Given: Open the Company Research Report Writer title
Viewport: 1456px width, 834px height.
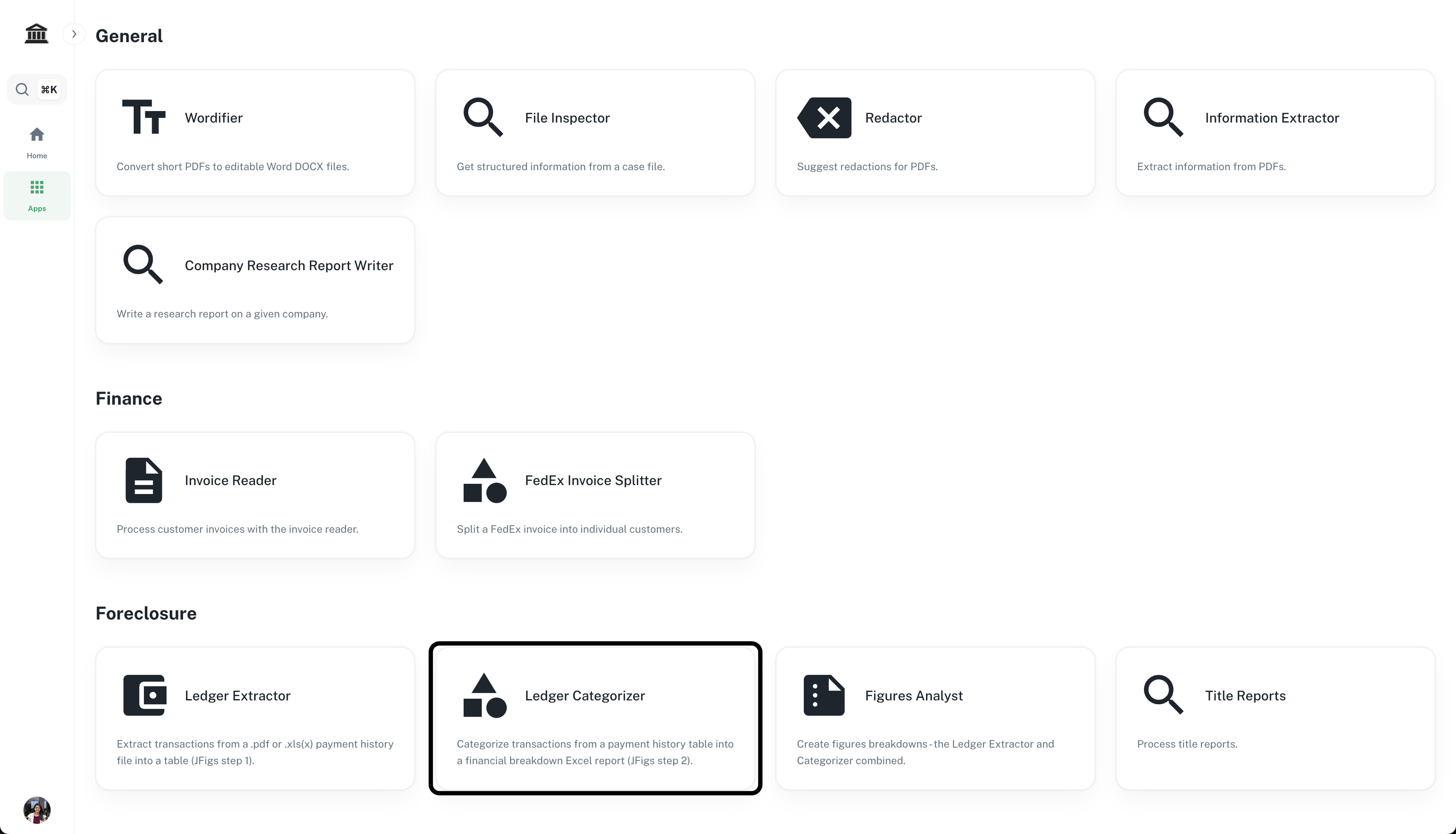Looking at the screenshot, I should [x=289, y=265].
